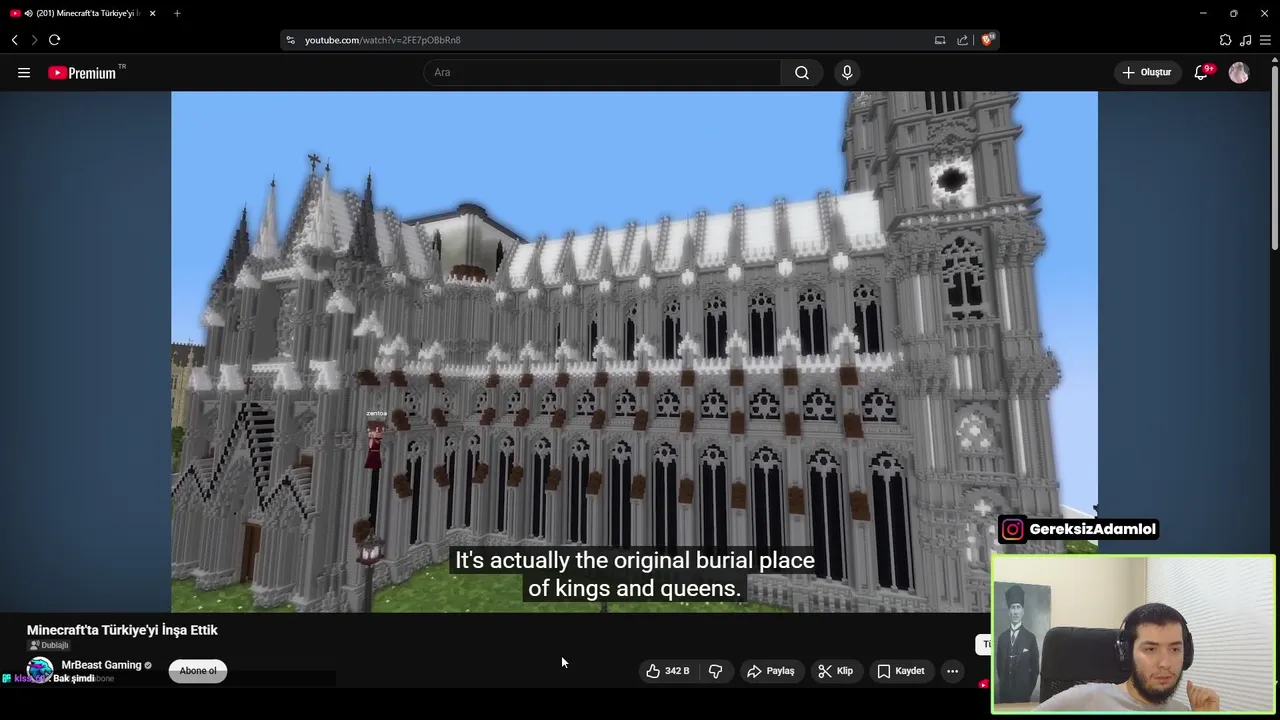Start voice search with microphone icon
This screenshot has width=1280, height=720.
[x=847, y=72]
